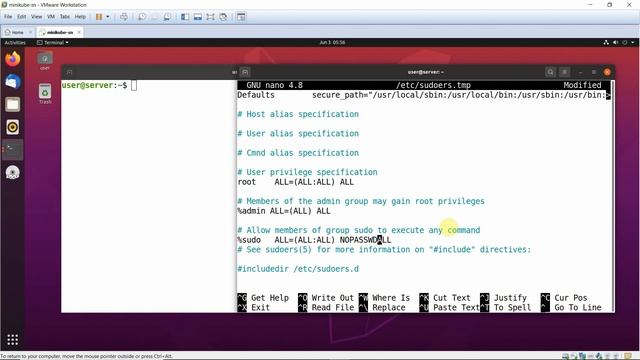Click the '# User privilege specification' comment

[x=308, y=172]
